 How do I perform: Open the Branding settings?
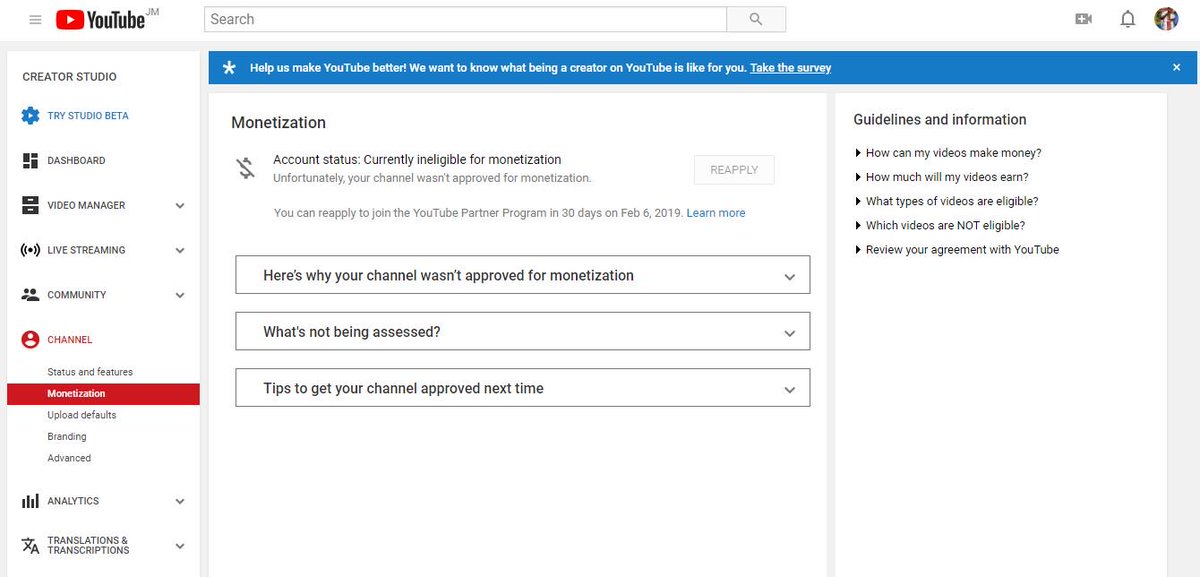[67, 437]
